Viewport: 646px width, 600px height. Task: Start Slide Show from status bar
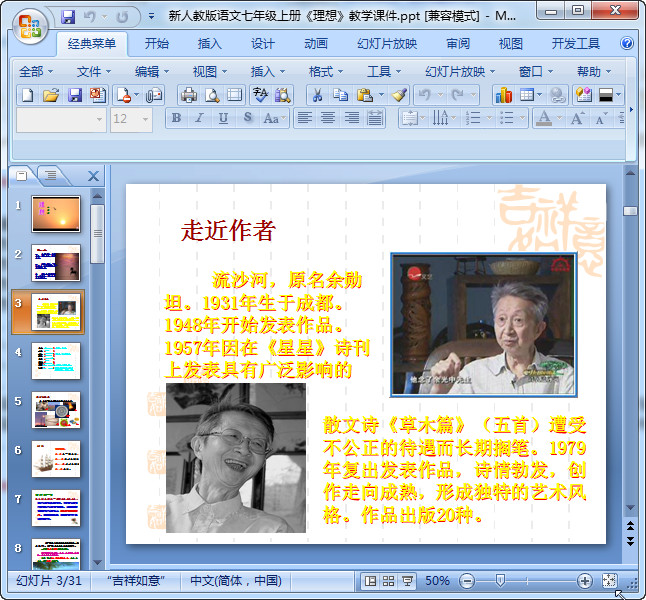407,581
